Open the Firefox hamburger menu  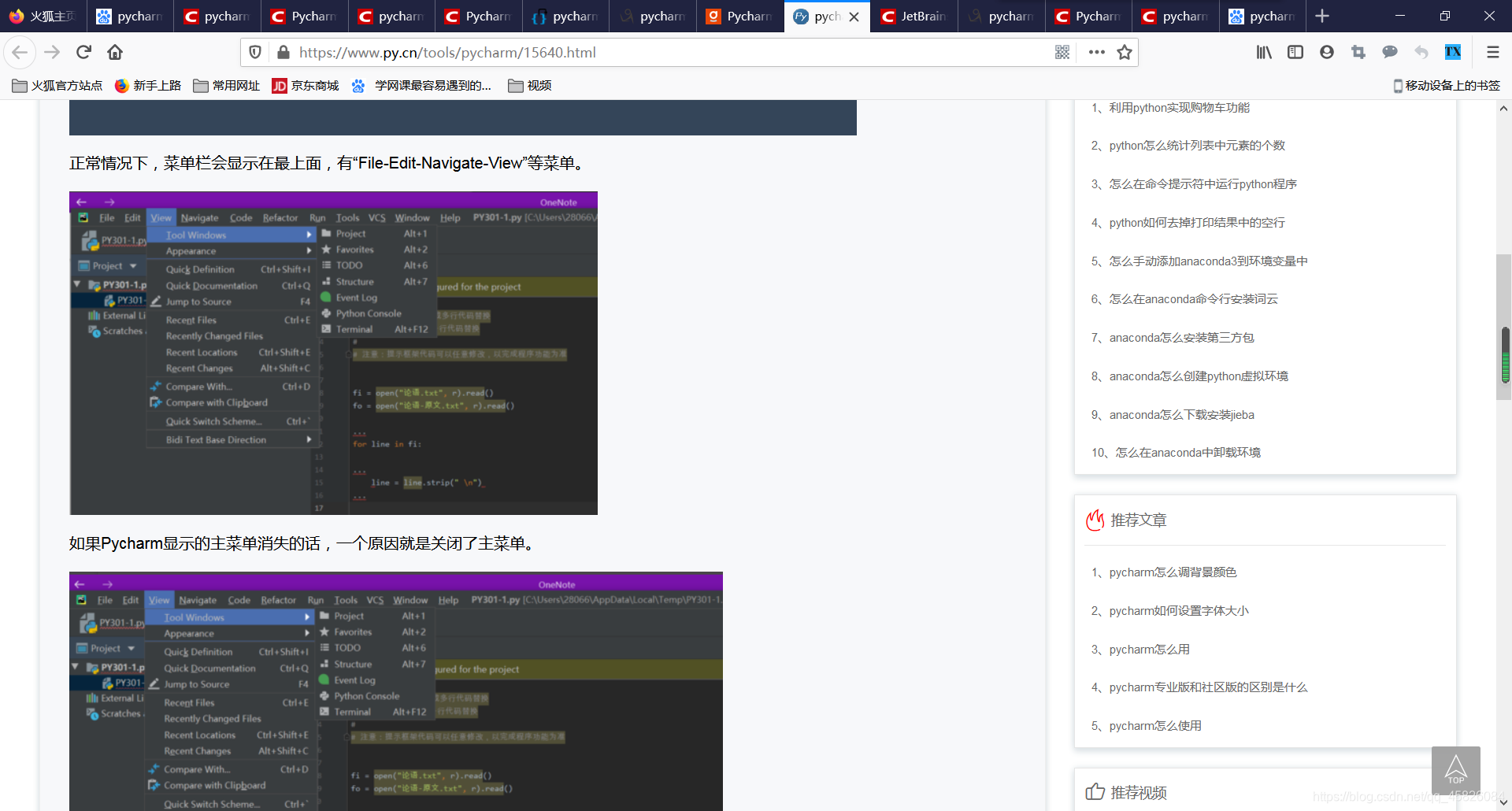tap(1492, 53)
